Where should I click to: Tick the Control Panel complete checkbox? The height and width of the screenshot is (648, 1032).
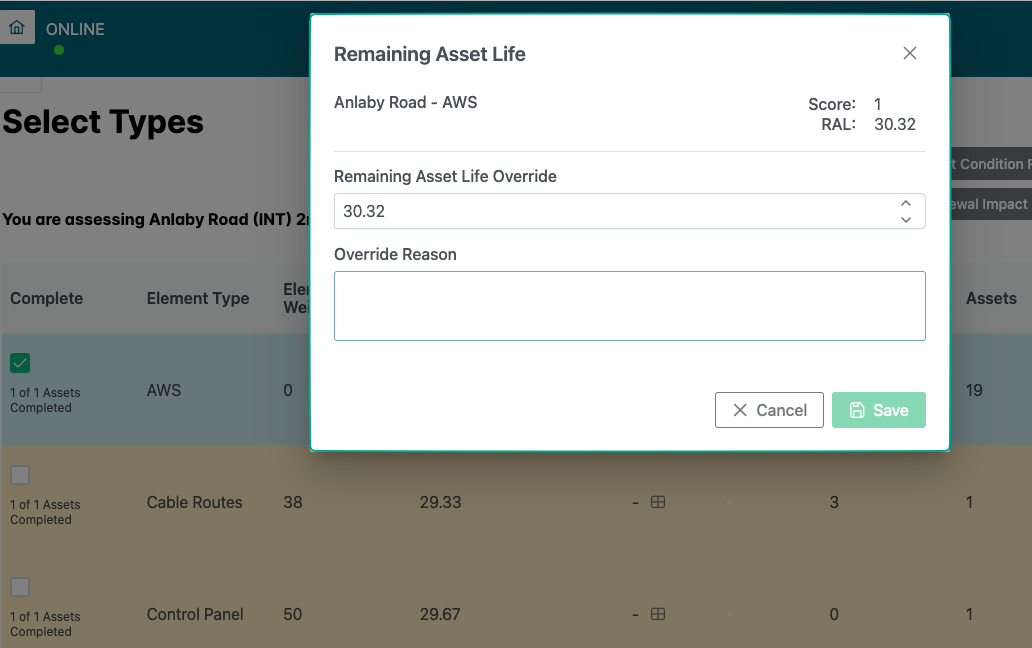pos(20,587)
